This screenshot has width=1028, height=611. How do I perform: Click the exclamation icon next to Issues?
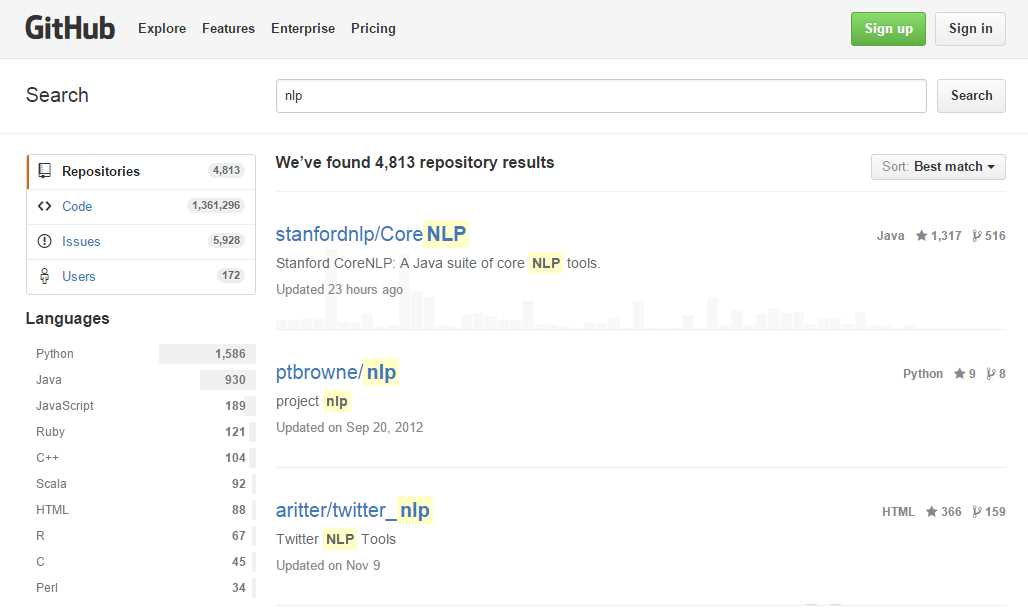(x=45, y=241)
